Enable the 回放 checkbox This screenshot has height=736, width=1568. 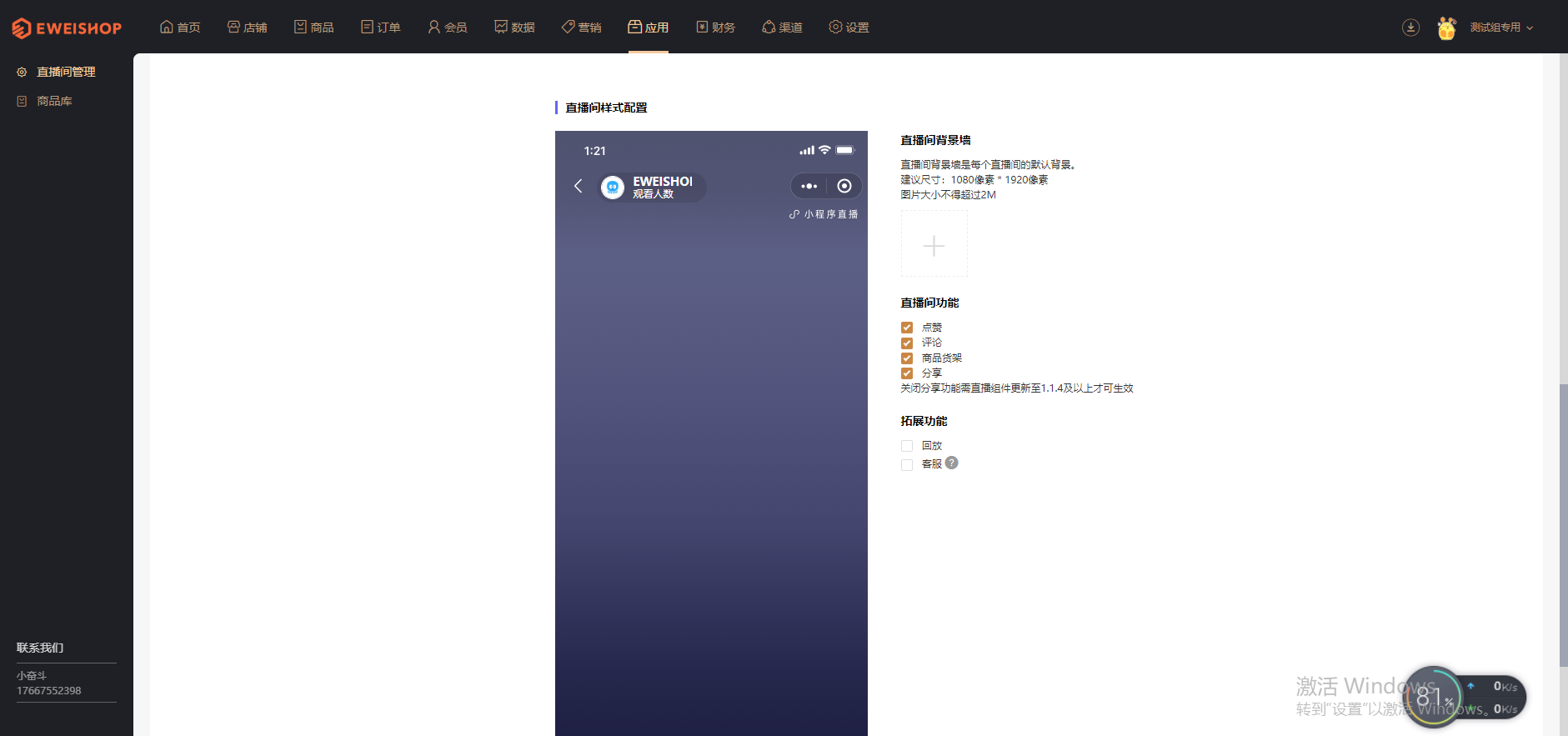(x=907, y=446)
